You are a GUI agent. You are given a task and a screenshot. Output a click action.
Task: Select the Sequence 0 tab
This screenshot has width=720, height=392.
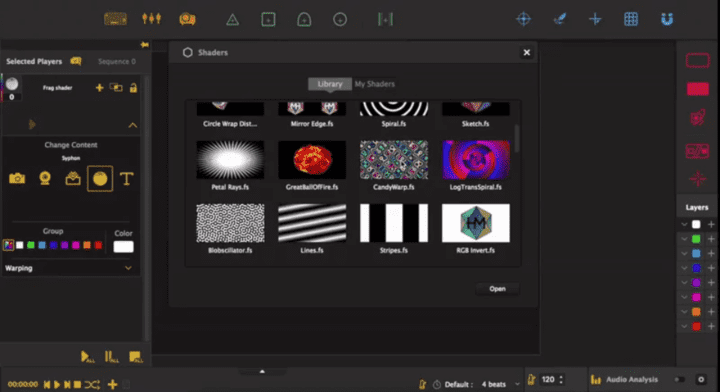click(x=117, y=62)
